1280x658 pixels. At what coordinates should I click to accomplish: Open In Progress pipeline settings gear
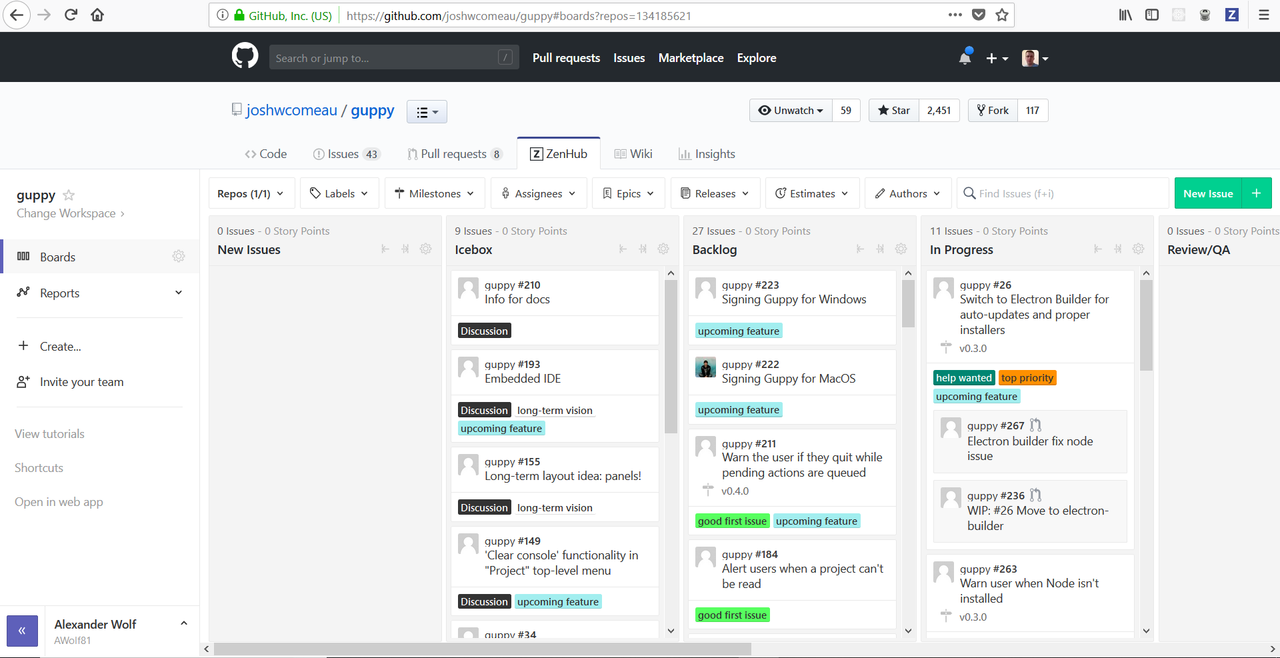(1138, 249)
